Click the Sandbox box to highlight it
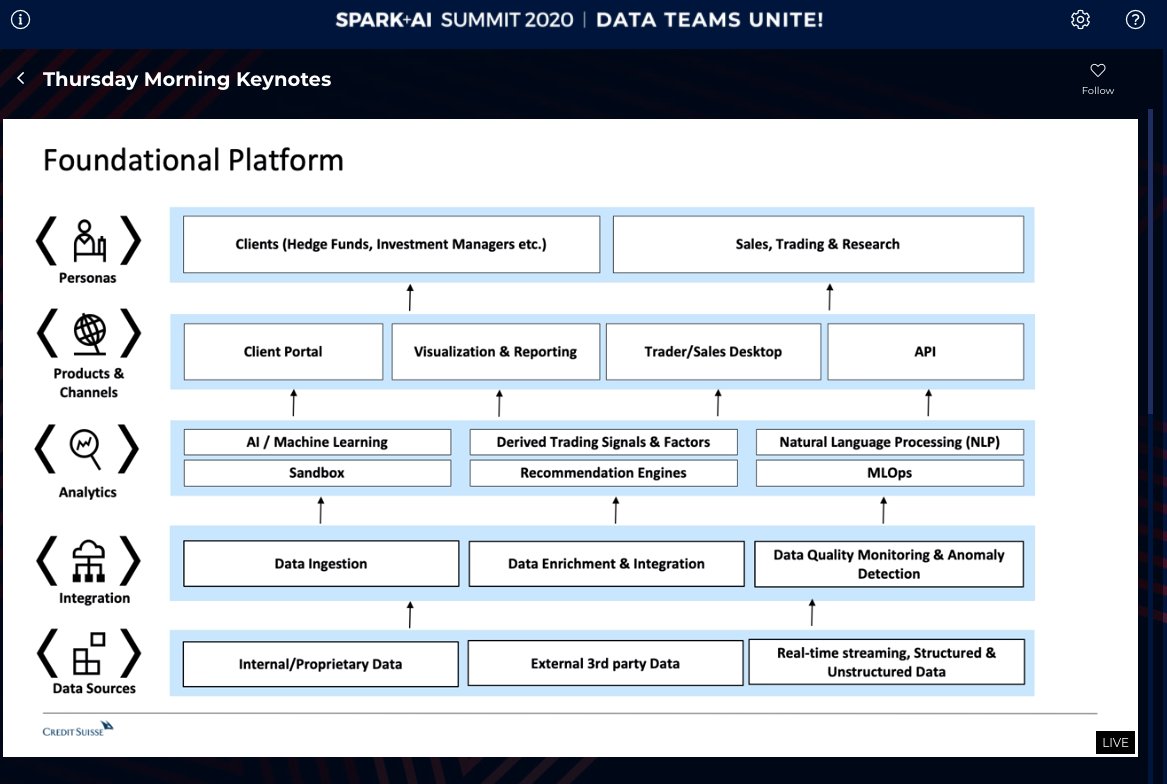 coord(317,472)
